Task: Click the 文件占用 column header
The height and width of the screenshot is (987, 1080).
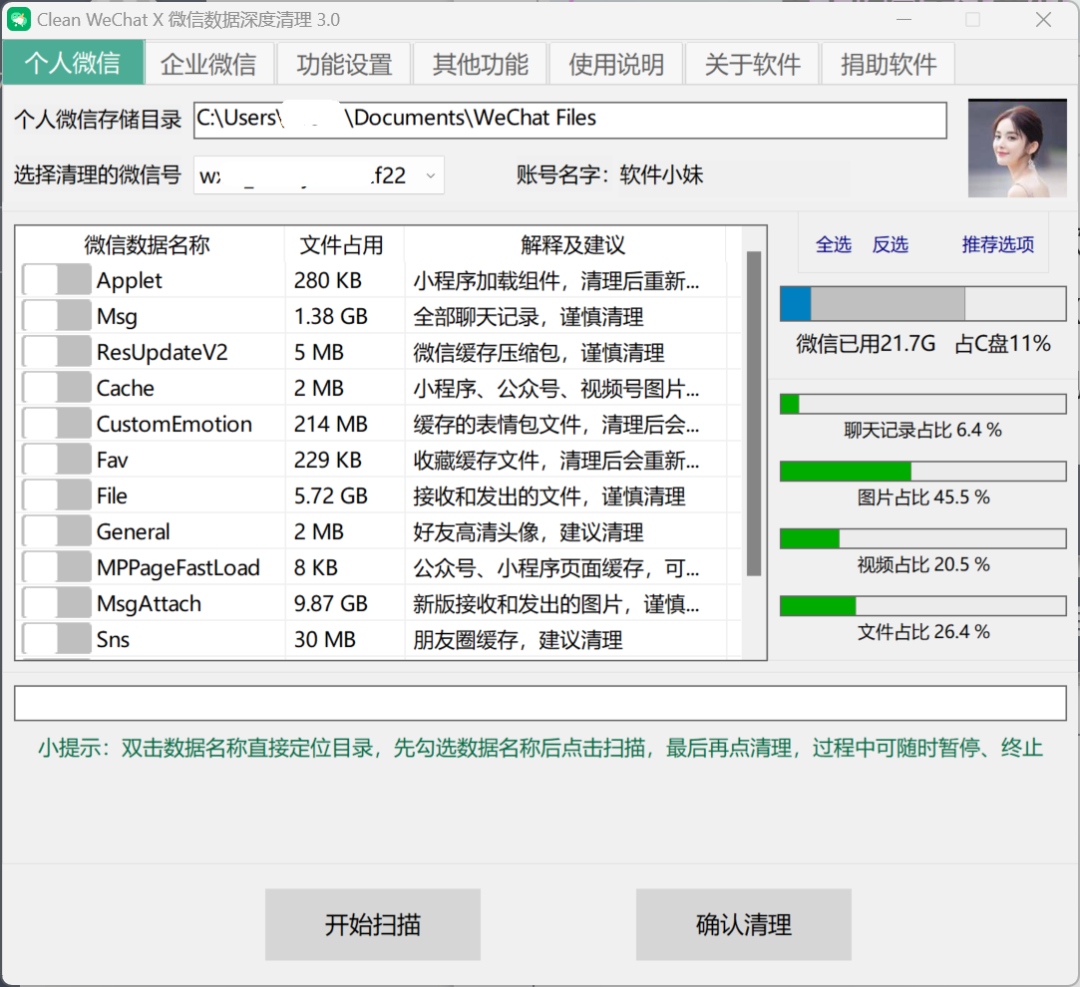Action: coord(342,245)
